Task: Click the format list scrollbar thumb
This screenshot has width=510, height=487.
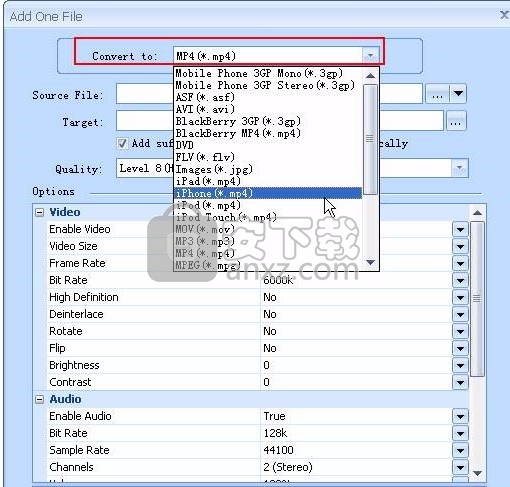Action: pyautogui.click(x=370, y=139)
